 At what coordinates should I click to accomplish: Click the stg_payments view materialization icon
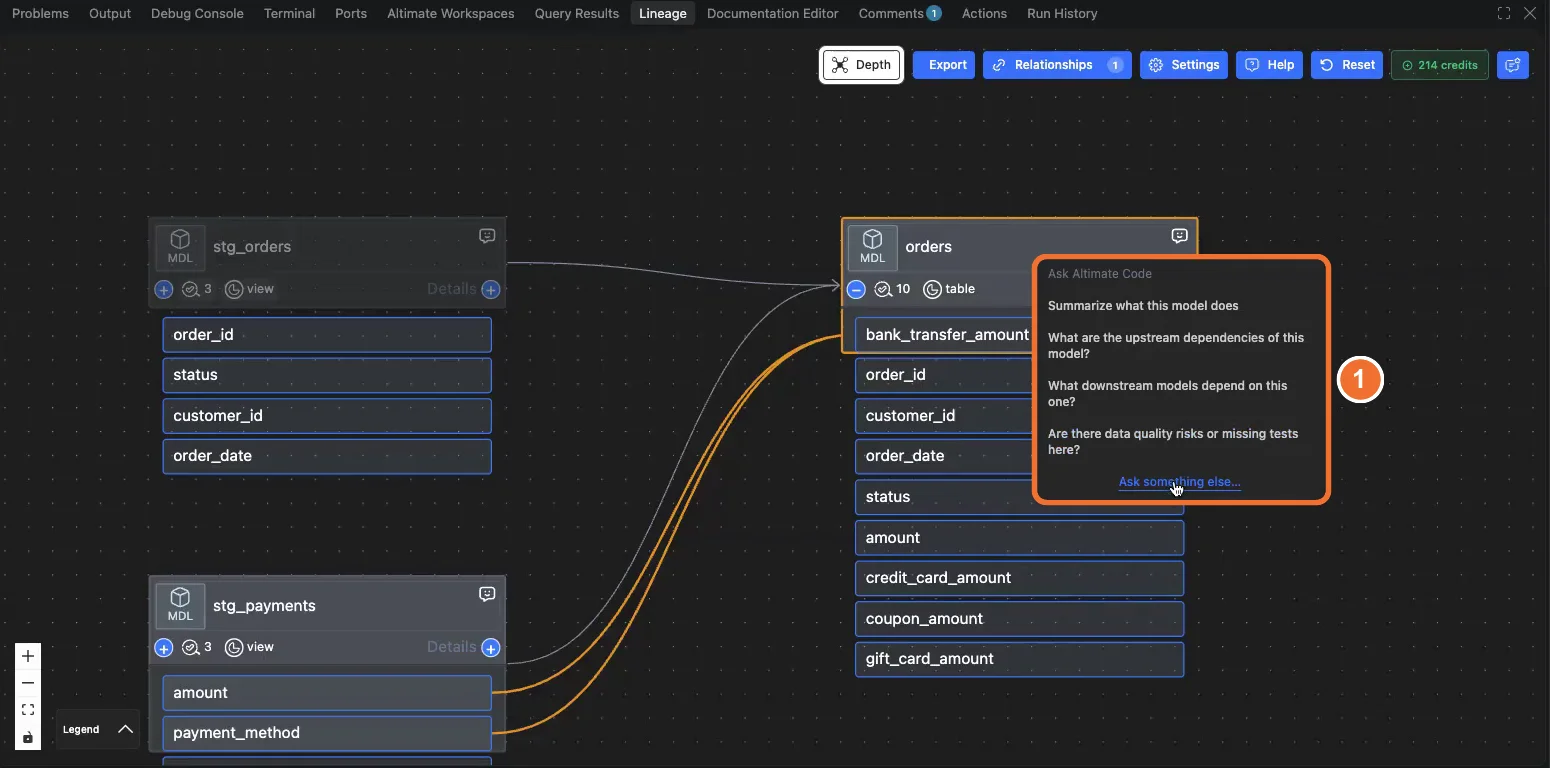234,647
